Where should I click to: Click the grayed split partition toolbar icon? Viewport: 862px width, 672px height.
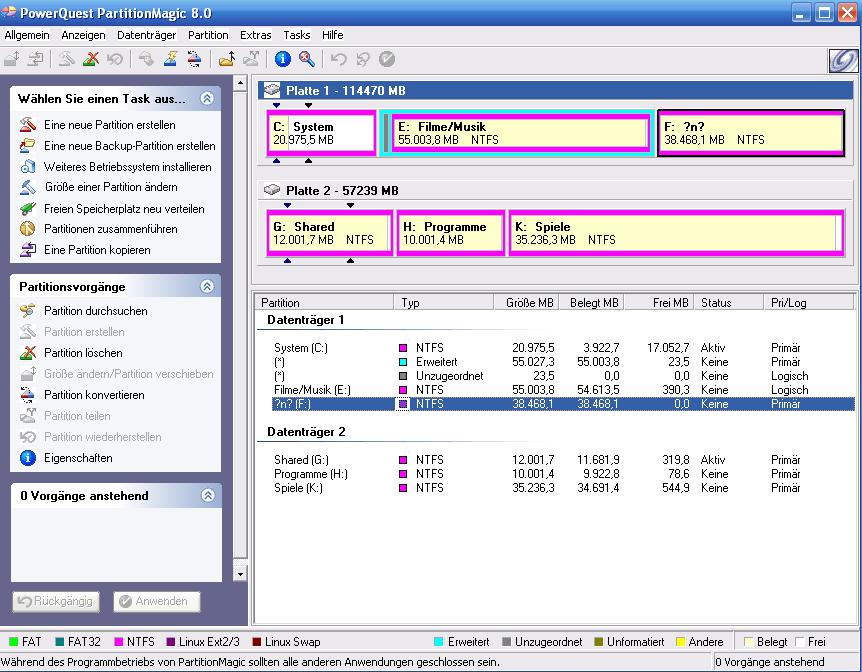tap(251, 59)
